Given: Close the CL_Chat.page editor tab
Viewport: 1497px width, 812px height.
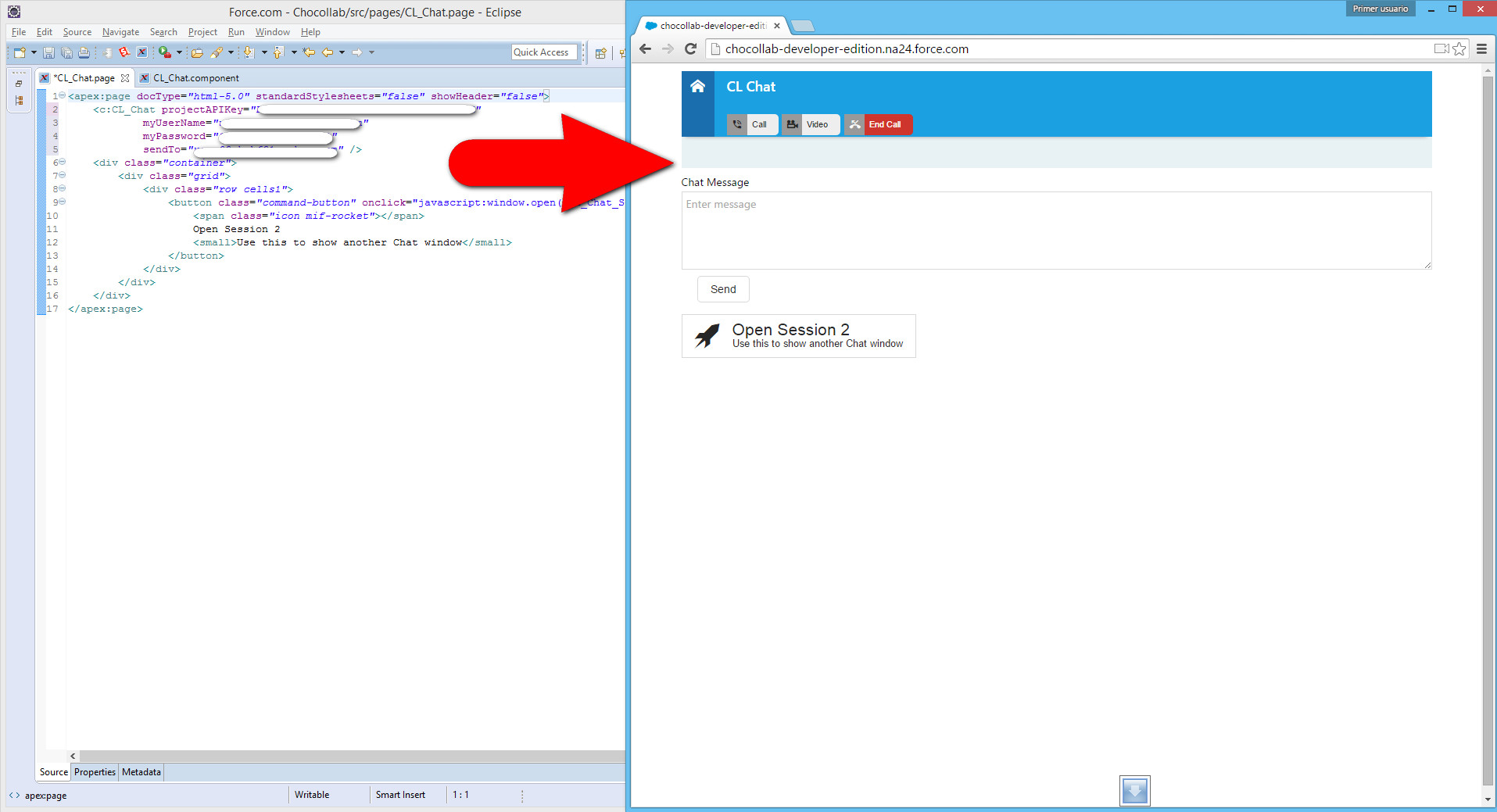Looking at the screenshot, I should click(125, 78).
